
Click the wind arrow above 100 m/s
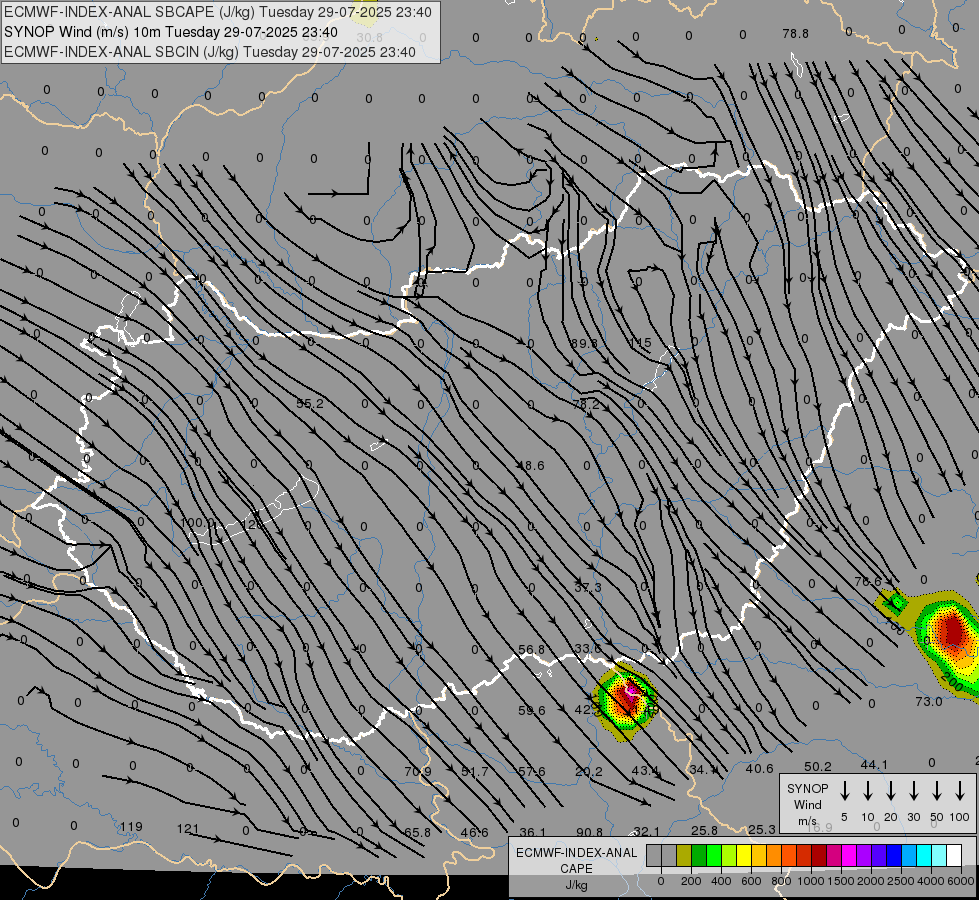tap(960, 791)
